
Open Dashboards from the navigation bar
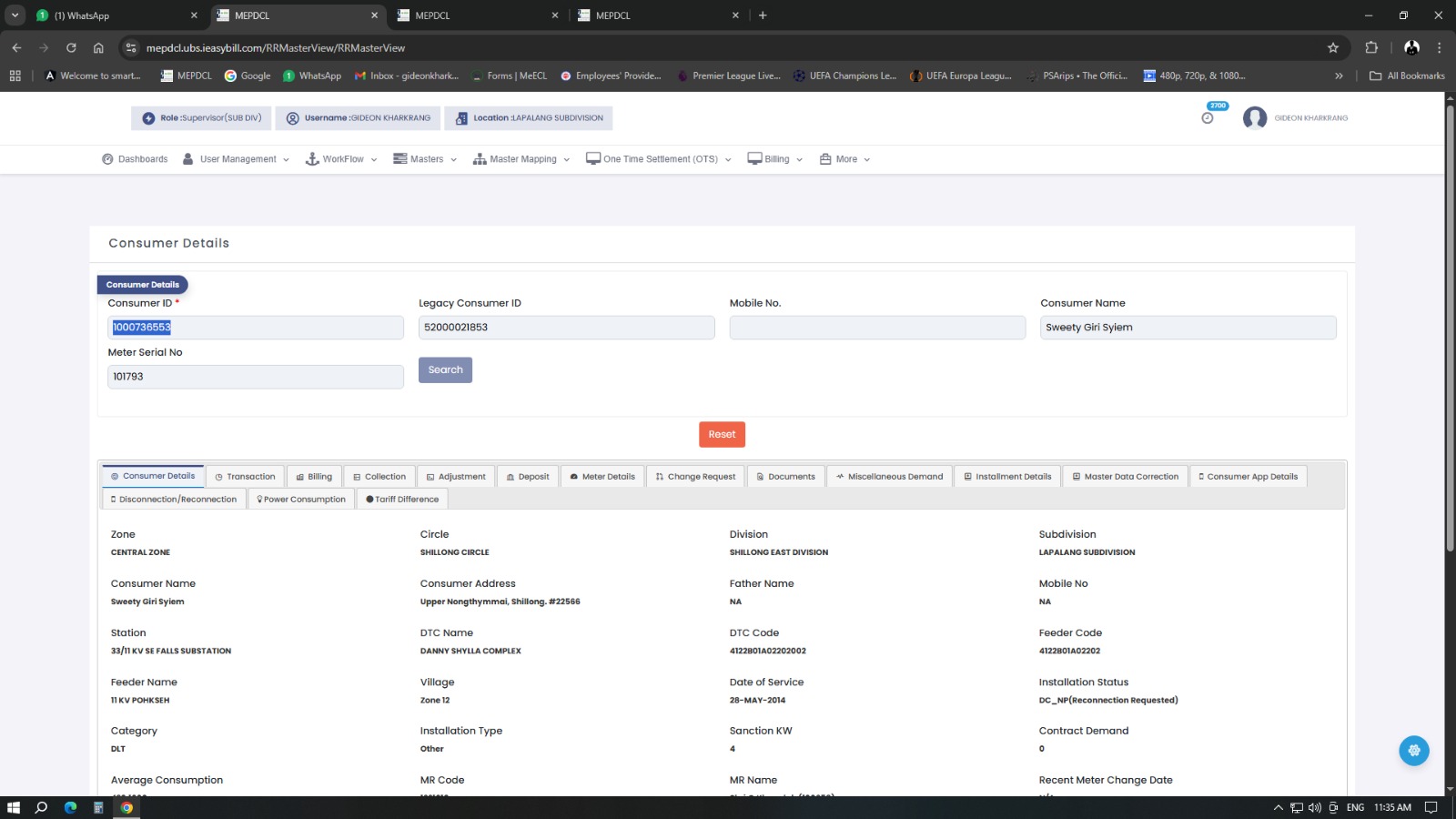pos(135,159)
